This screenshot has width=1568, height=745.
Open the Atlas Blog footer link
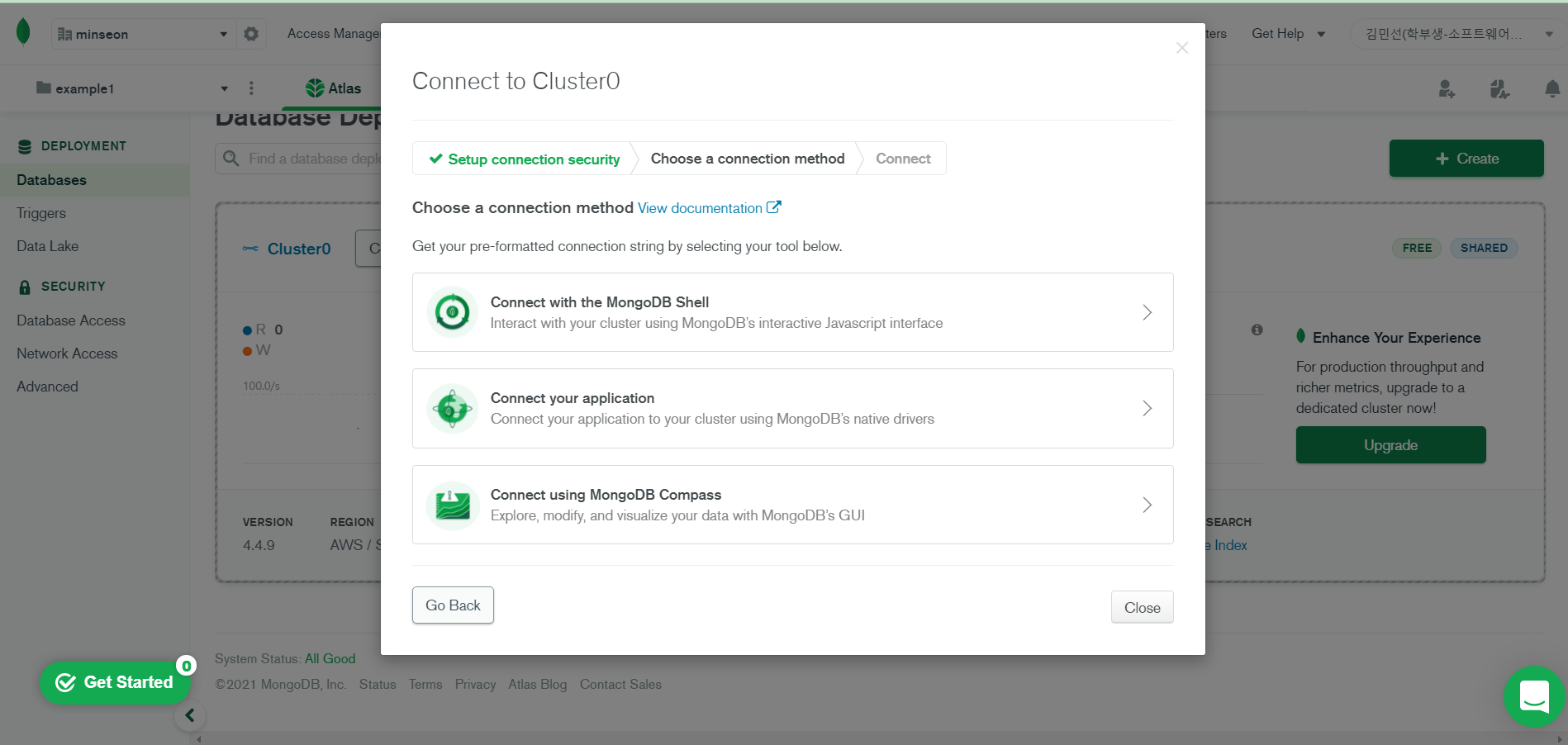coord(538,685)
